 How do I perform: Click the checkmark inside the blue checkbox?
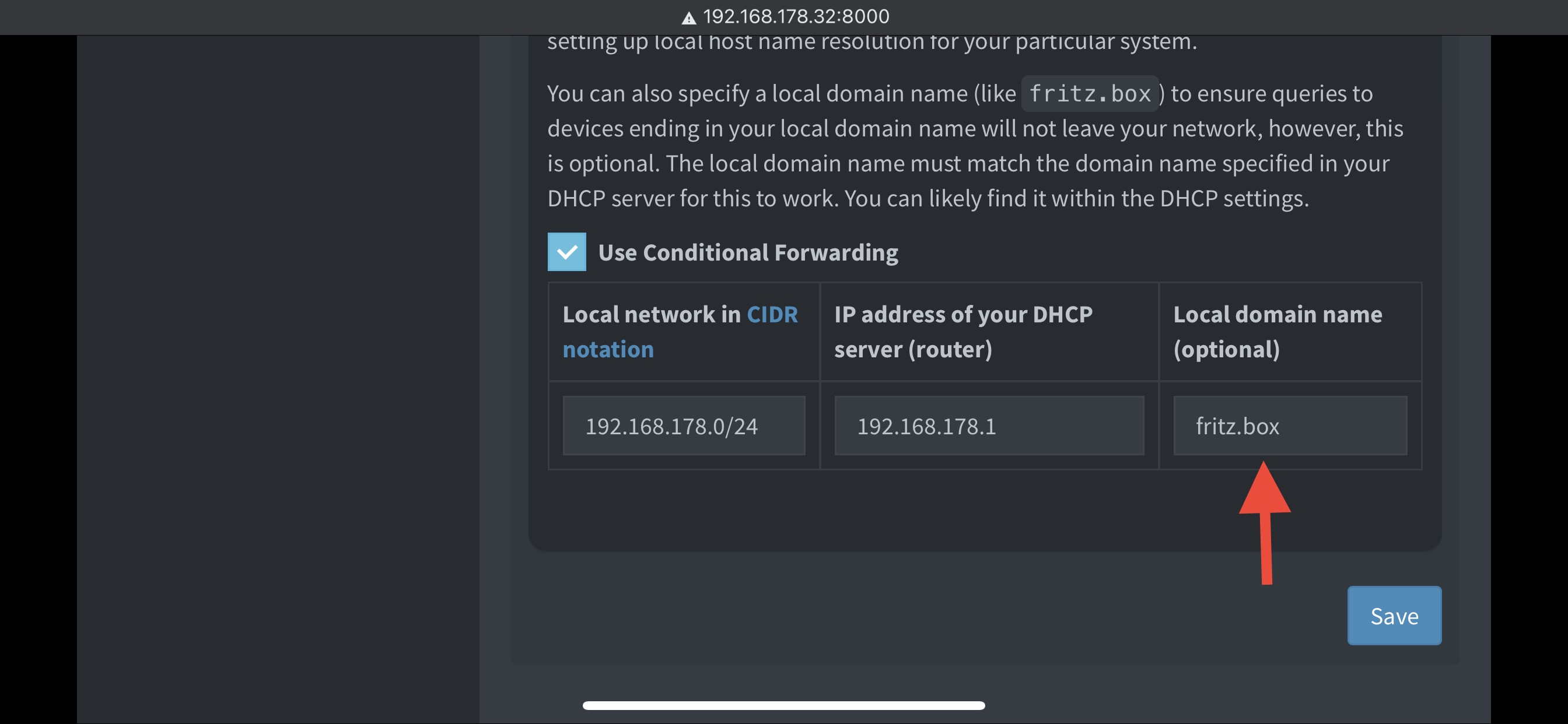[566, 252]
